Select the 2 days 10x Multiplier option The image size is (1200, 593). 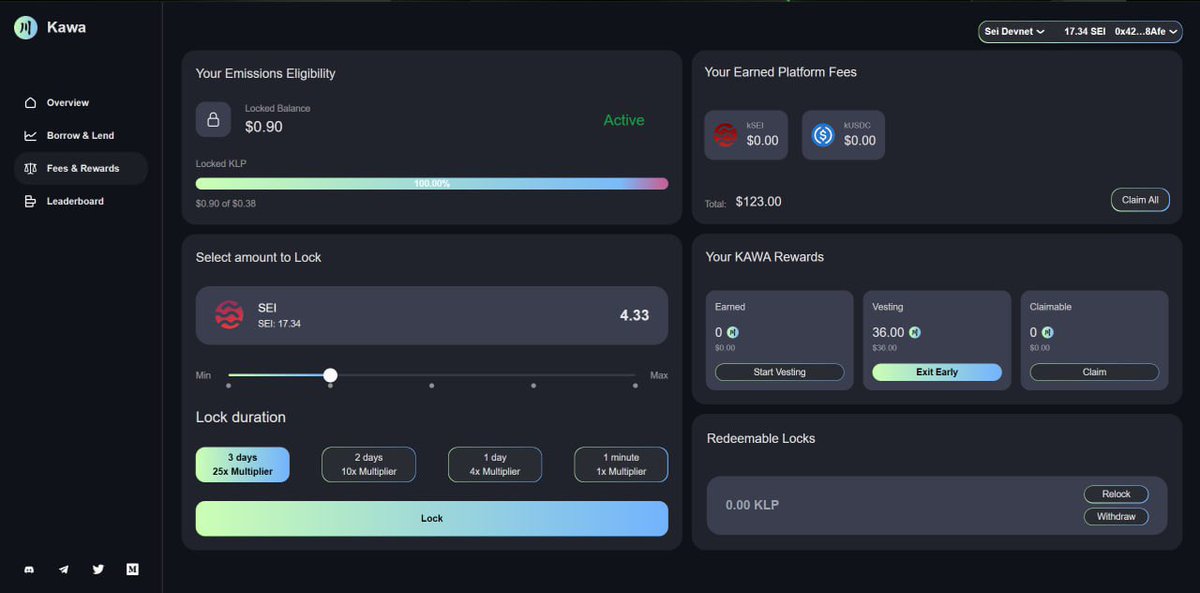[x=368, y=464]
